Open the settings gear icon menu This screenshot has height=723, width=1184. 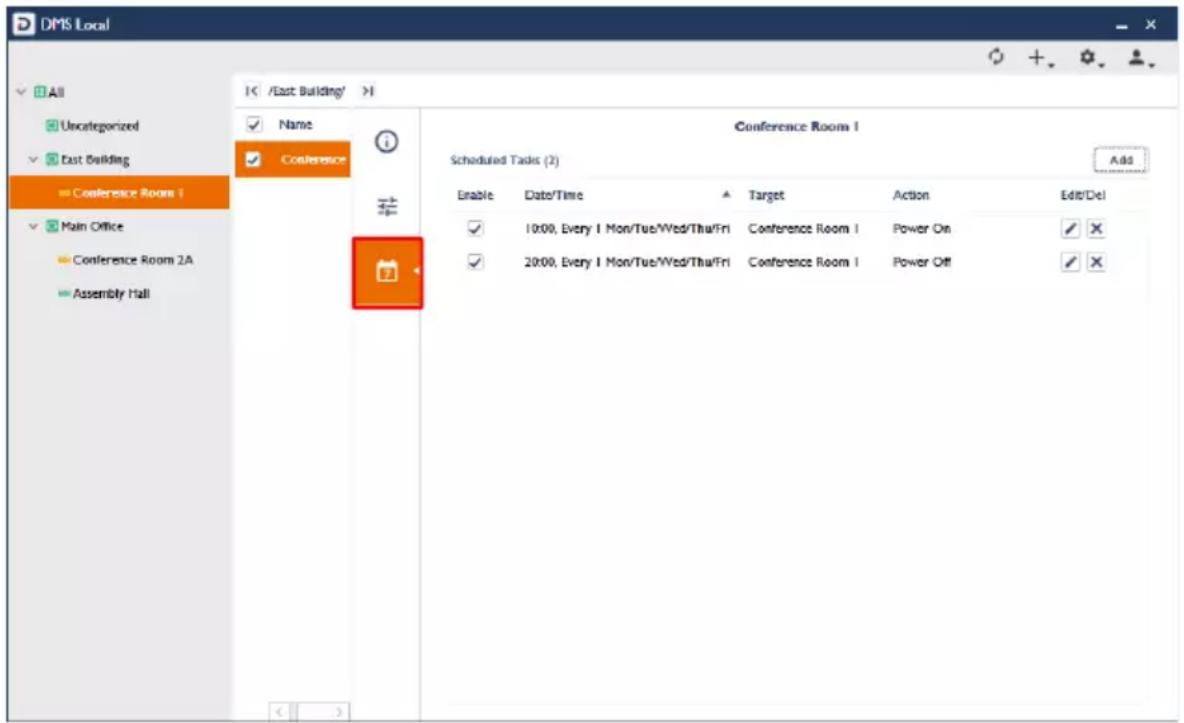1091,57
